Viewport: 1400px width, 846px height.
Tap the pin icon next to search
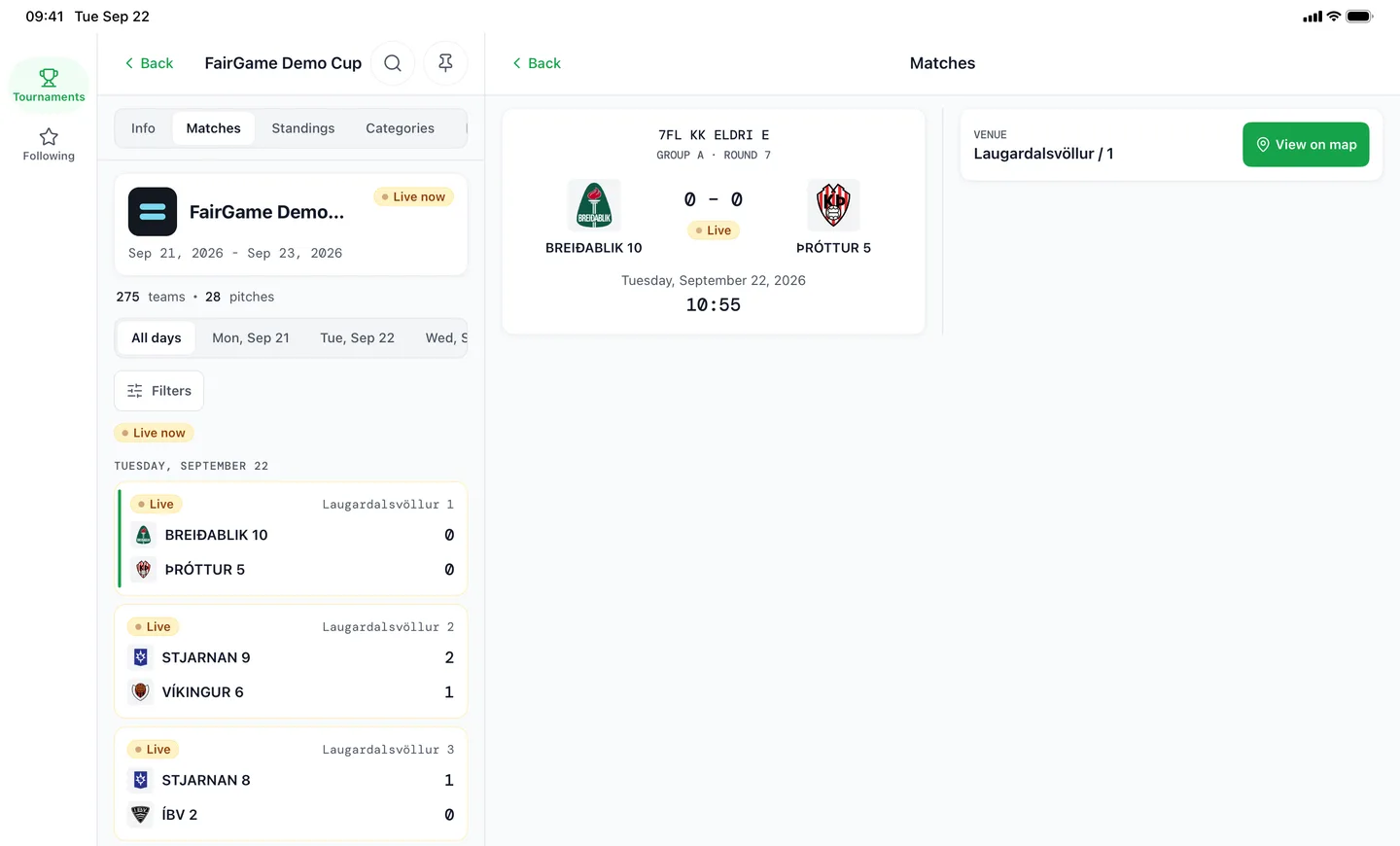pyautogui.click(x=445, y=63)
